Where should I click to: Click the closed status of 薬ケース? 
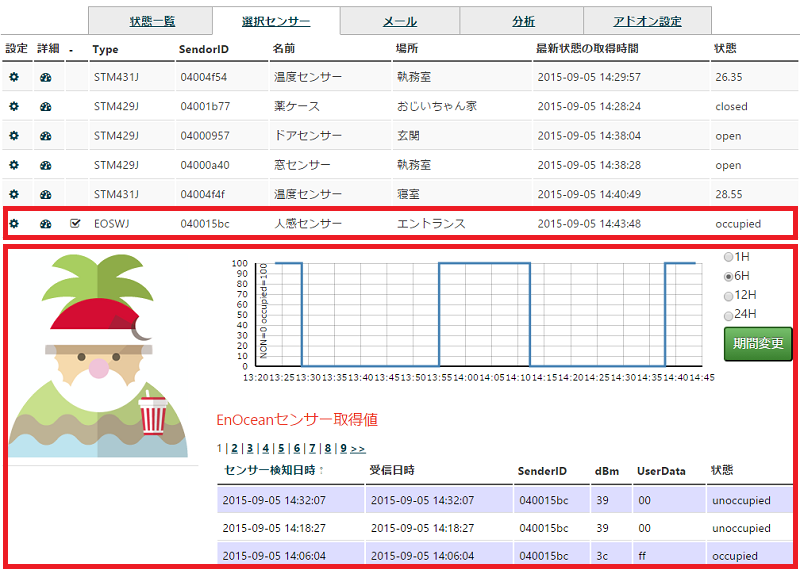point(731,107)
